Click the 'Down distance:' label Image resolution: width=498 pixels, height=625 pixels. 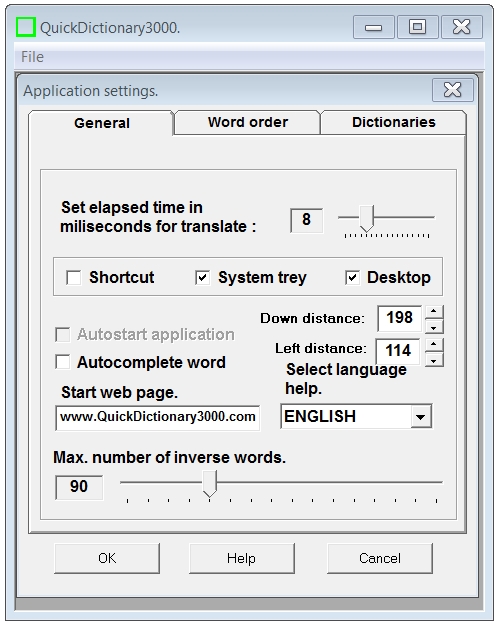pos(312,318)
